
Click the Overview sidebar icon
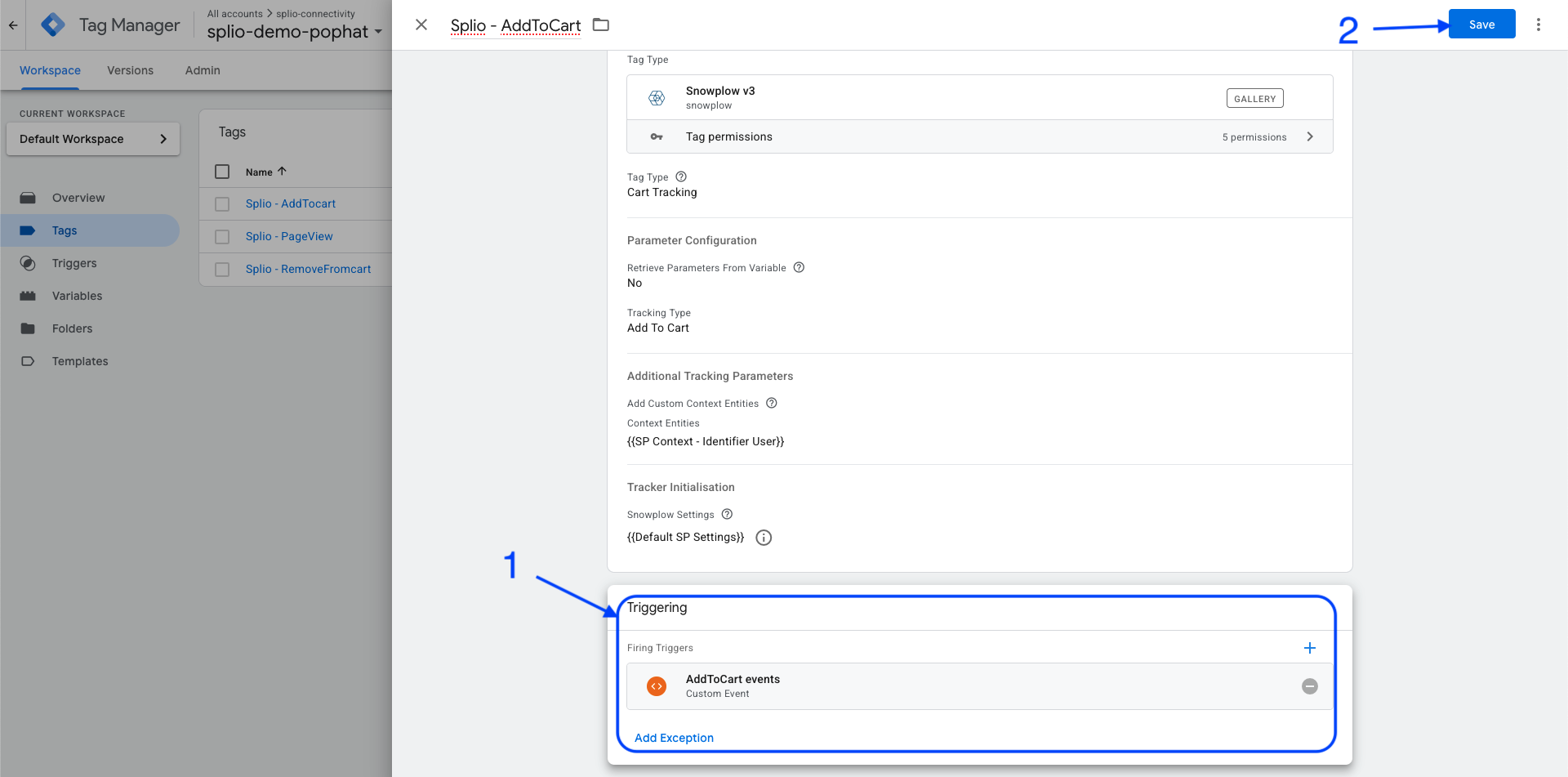(x=28, y=198)
